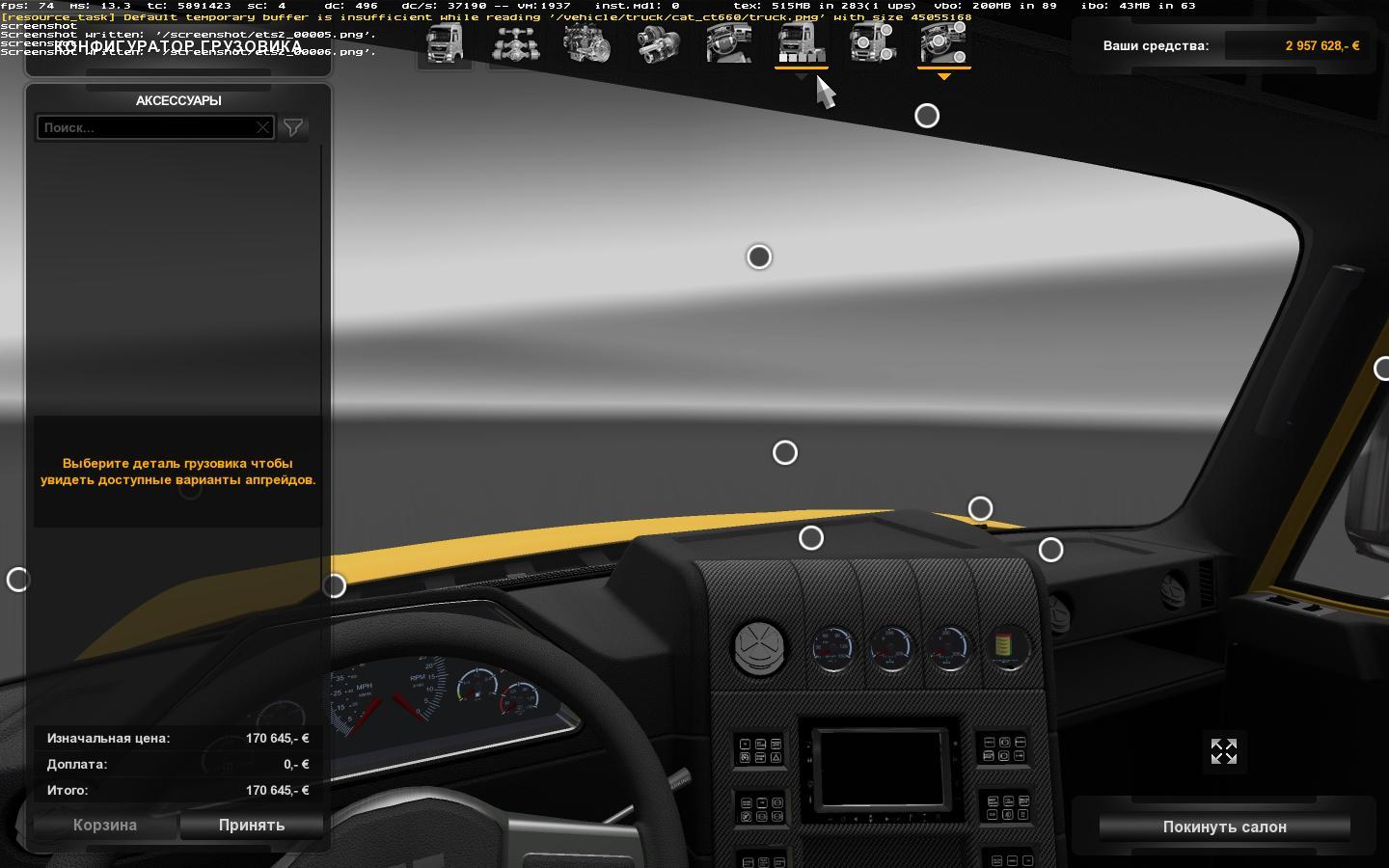Open the engine upgrade category

coord(586,44)
